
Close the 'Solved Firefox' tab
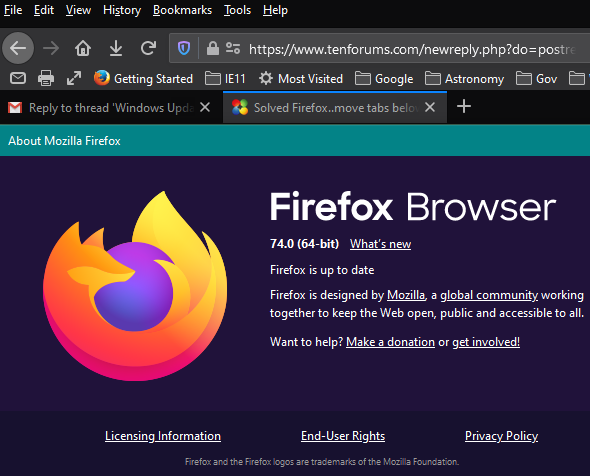[430, 108]
